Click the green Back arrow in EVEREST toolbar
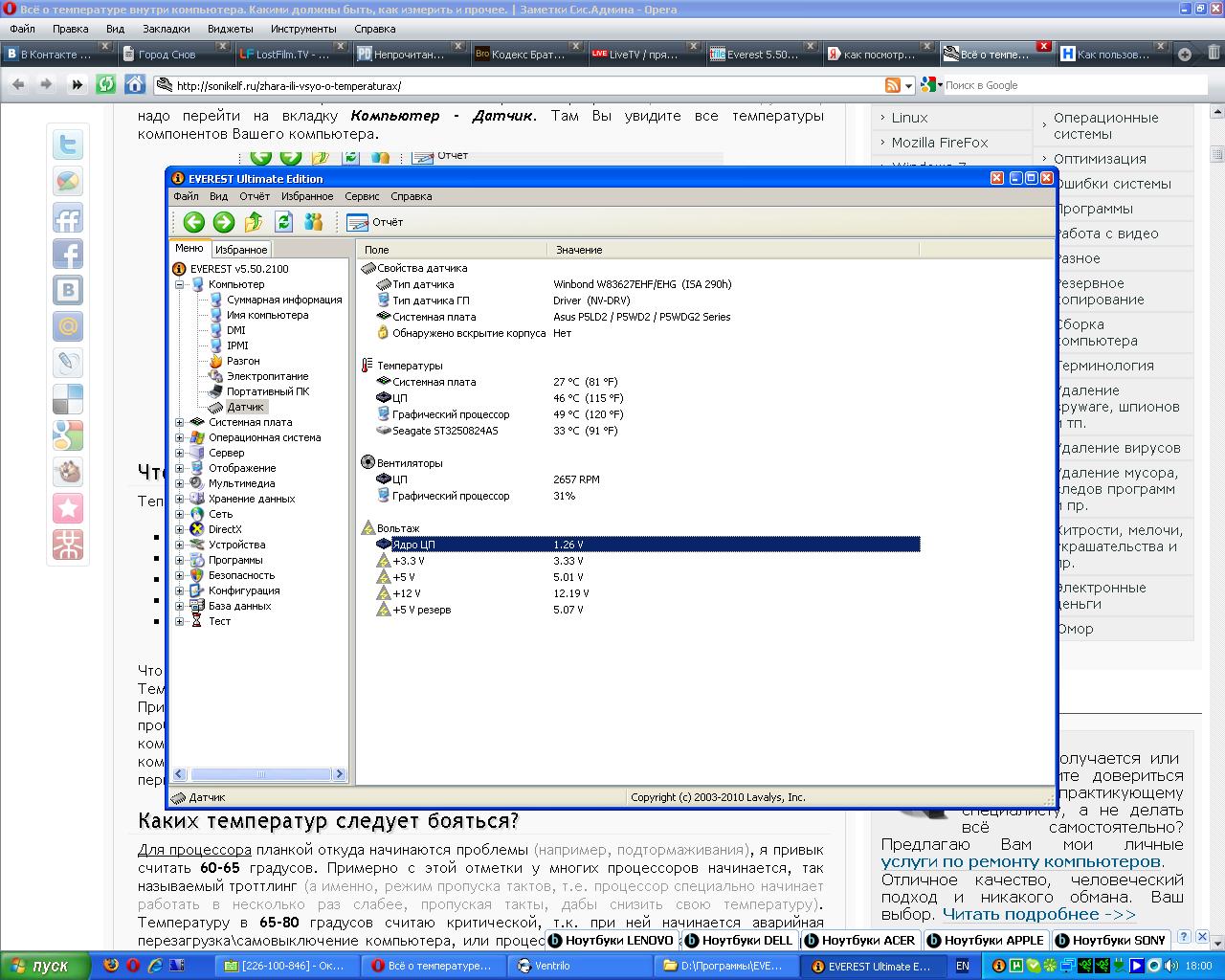Image resolution: width=1225 pixels, height=980 pixels. tap(194, 222)
